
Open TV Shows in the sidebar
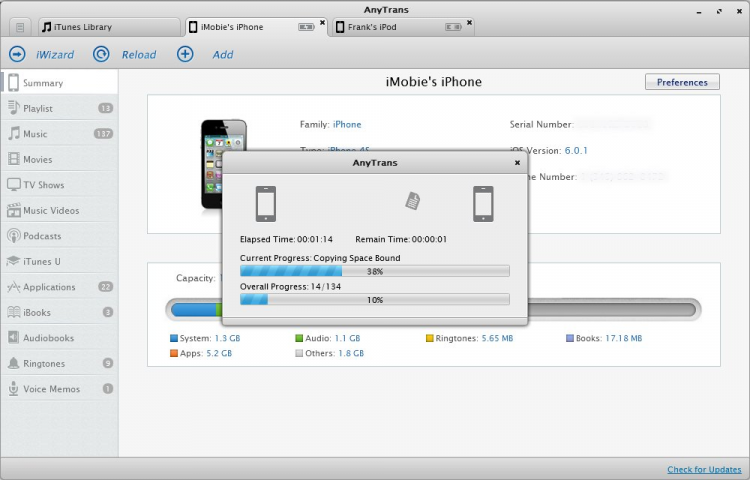[59, 185]
